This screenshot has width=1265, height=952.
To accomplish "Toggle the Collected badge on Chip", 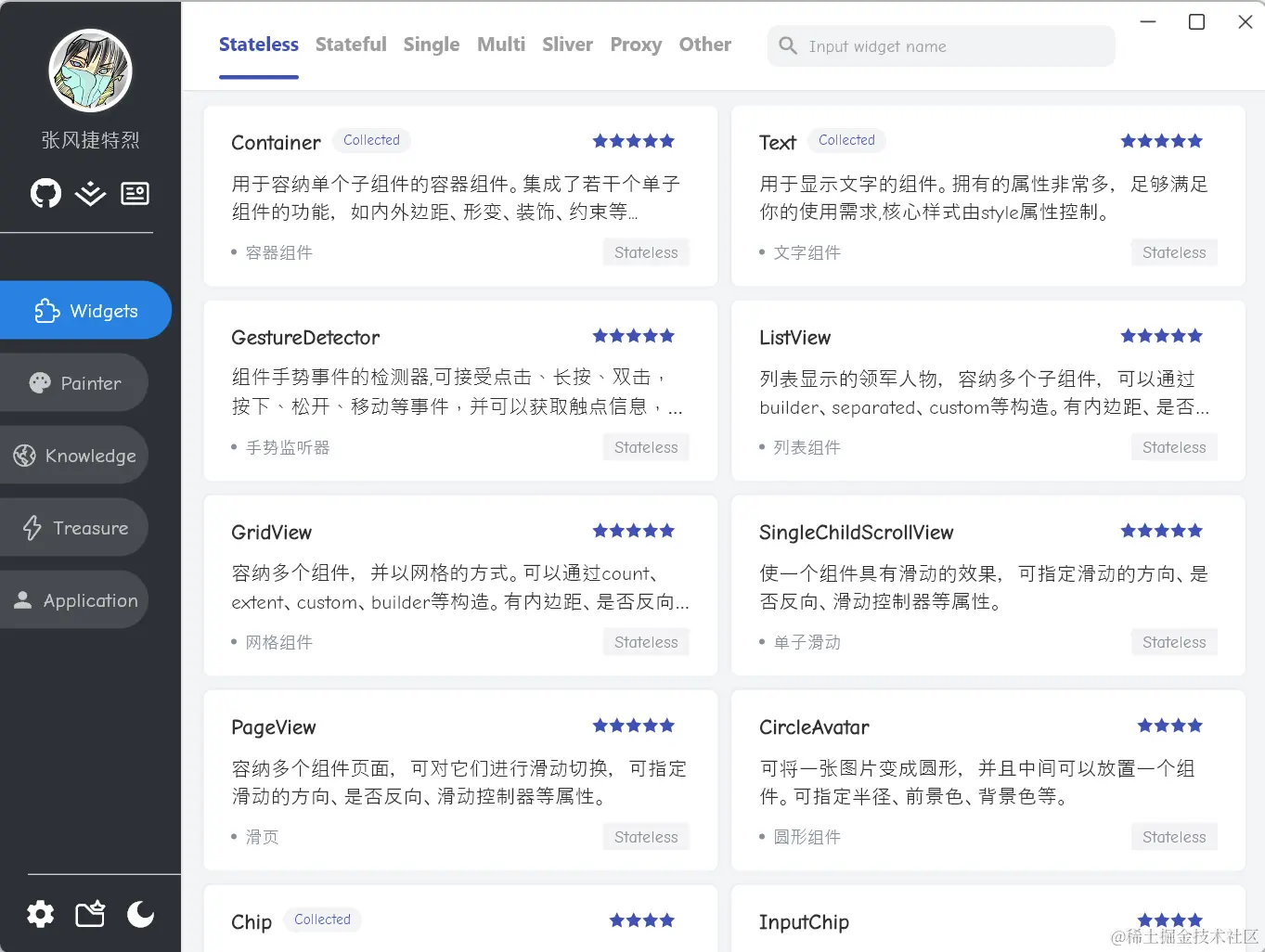I will [x=322, y=920].
